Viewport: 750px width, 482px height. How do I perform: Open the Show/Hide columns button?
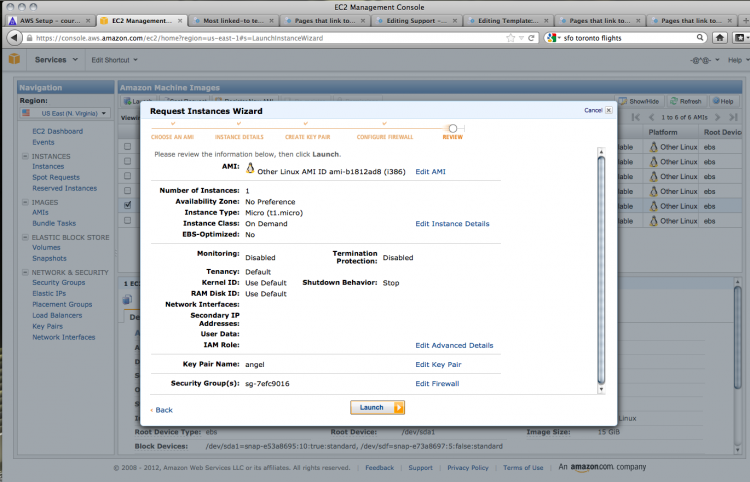pos(639,101)
